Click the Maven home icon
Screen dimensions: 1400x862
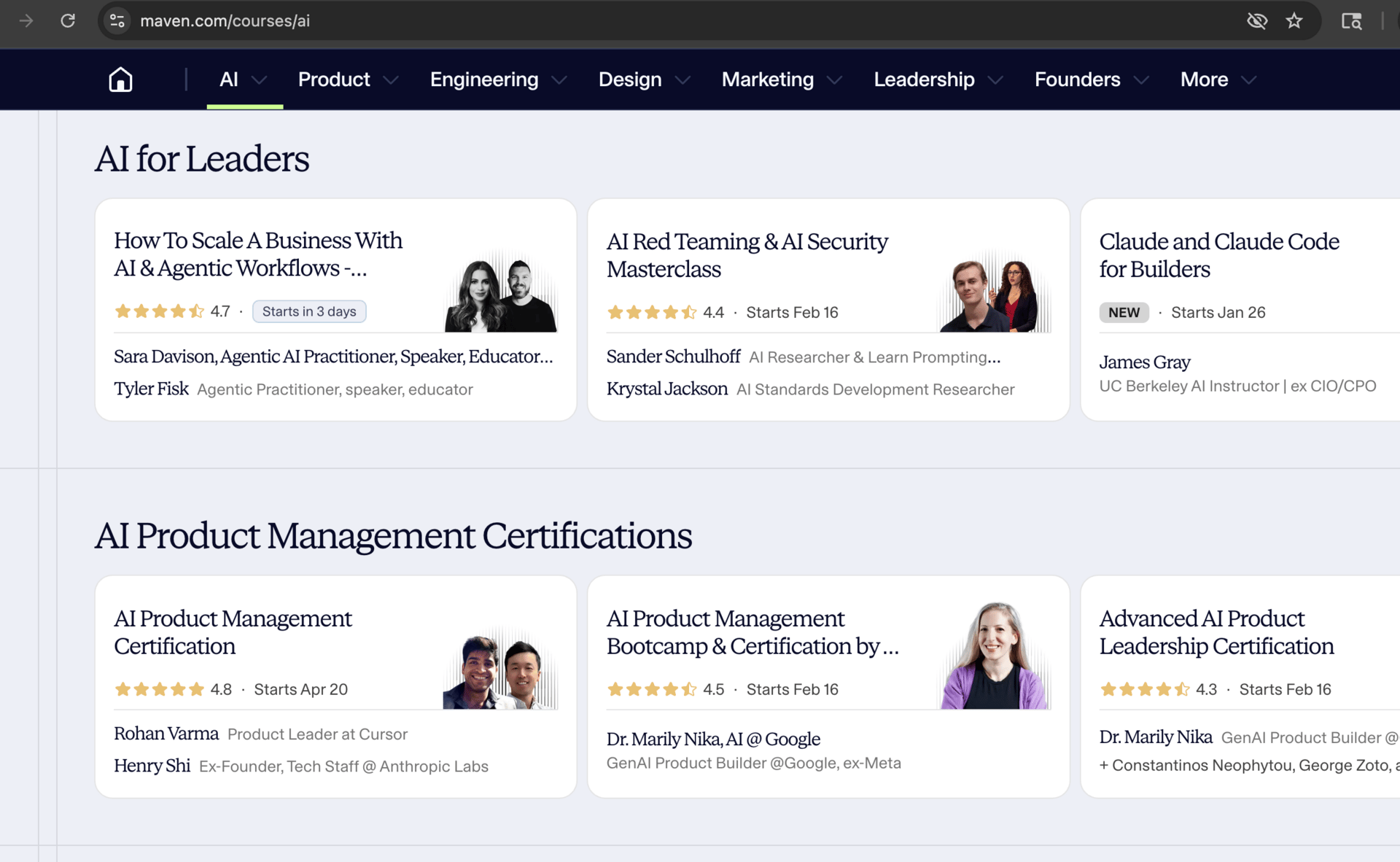tap(120, 79)
